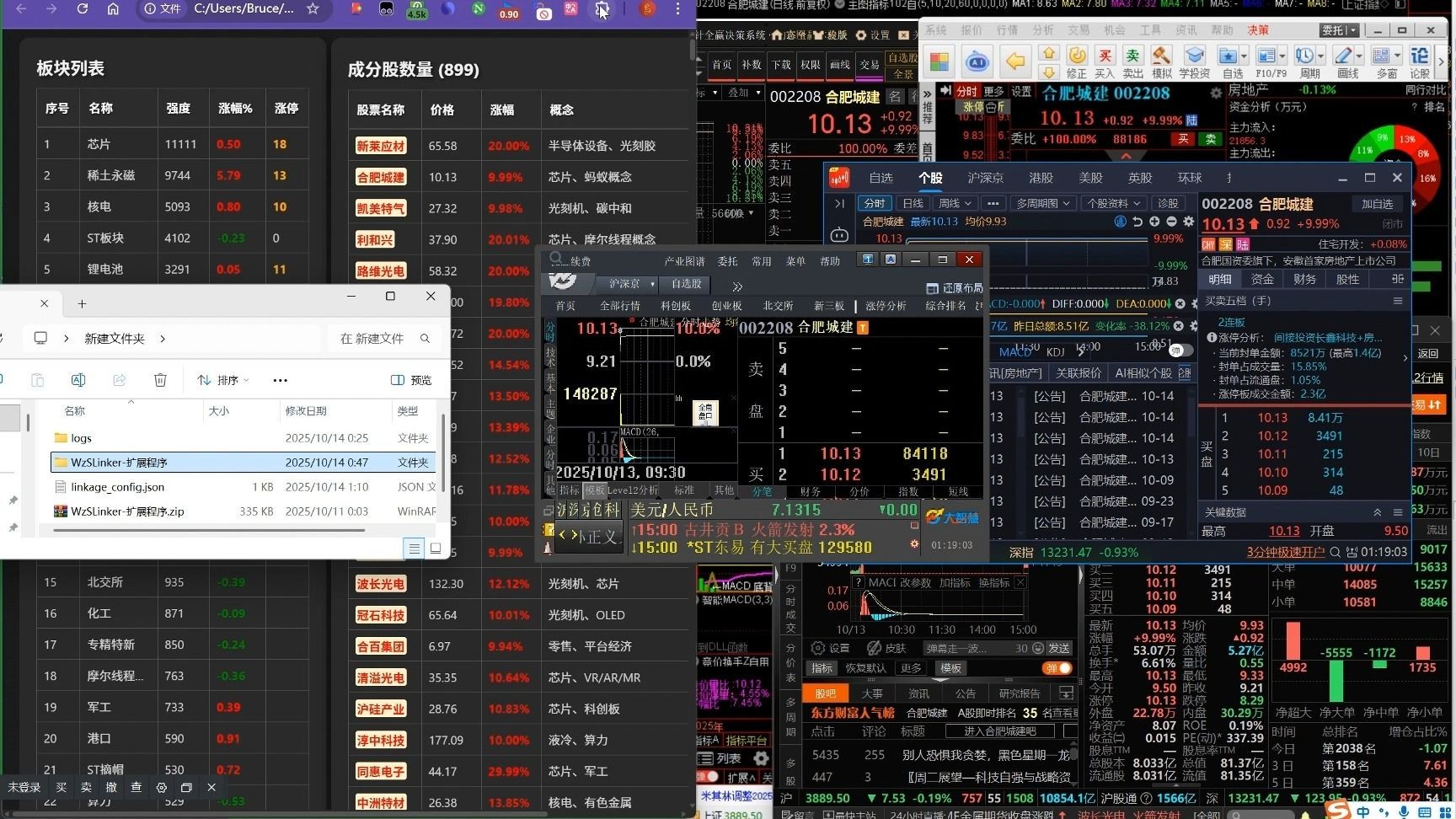Click the 进入合肥城建吧 button

[x=1000, y=731]
